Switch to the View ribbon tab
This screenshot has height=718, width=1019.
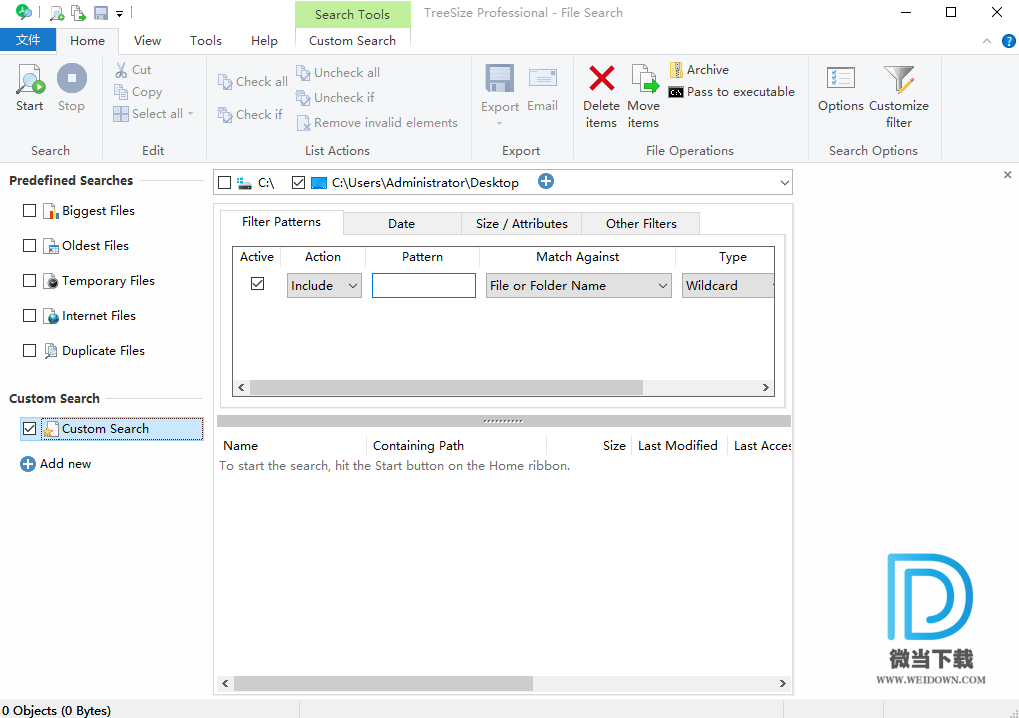148,40
